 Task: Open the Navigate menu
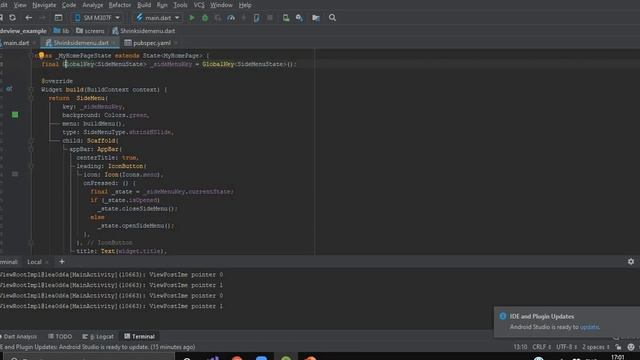coord(44,5)
